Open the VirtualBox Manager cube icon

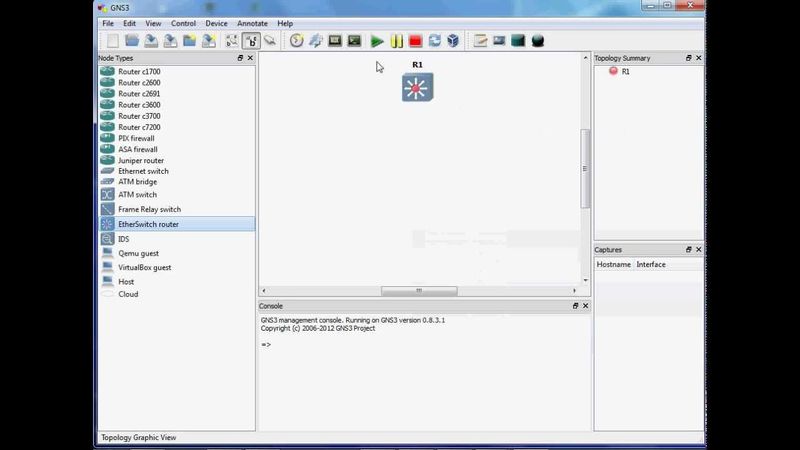click(x=453, y=41)
